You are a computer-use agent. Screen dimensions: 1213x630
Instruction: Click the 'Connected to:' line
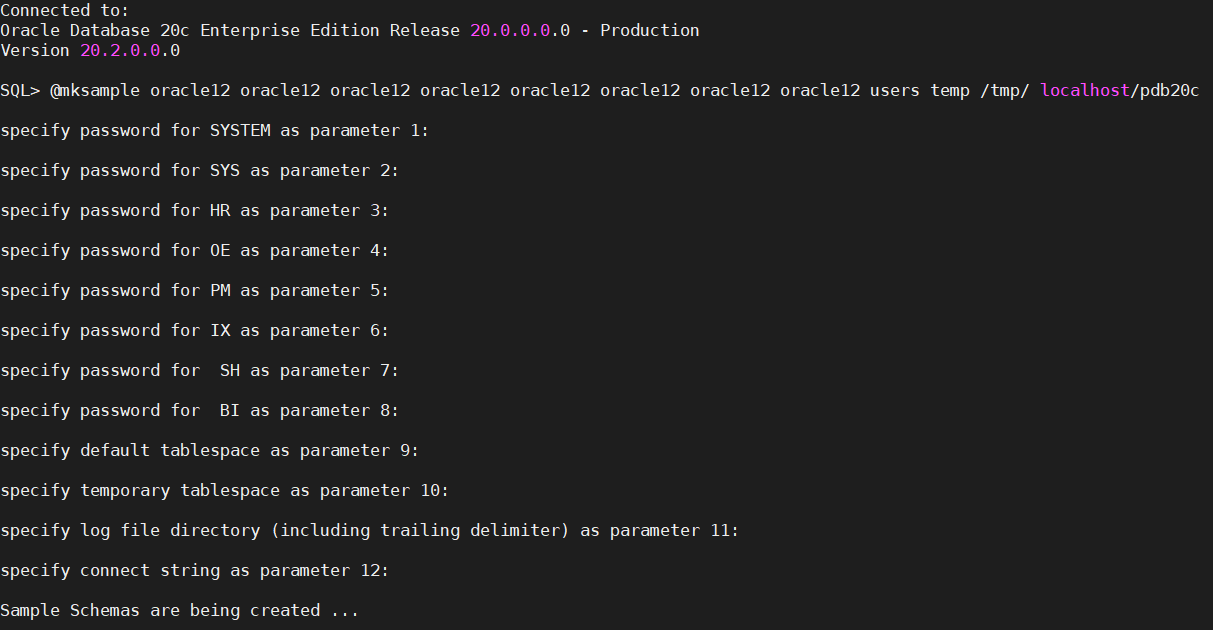pyautogui.click(x=65, y=10)
